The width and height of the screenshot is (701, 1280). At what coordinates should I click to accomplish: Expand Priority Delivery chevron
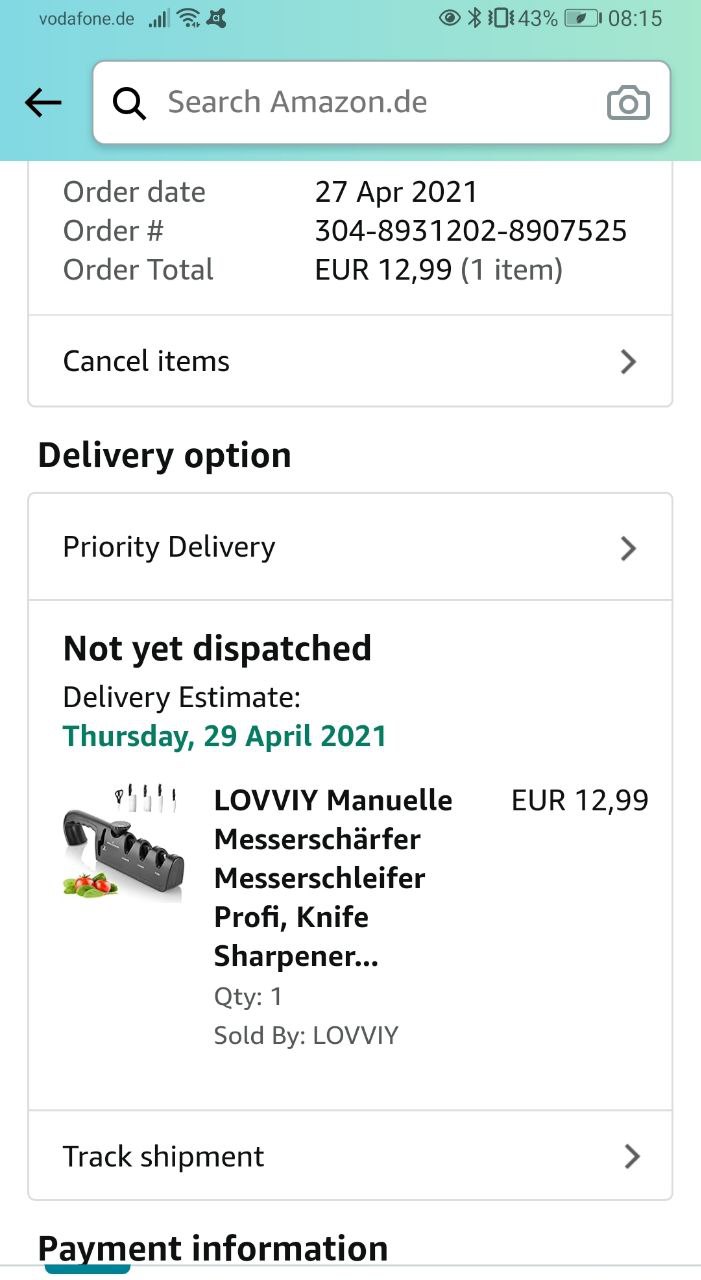(628, 548)
